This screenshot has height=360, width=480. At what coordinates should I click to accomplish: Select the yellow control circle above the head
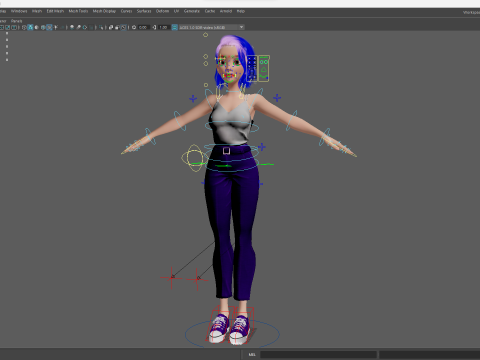(205, 35)
